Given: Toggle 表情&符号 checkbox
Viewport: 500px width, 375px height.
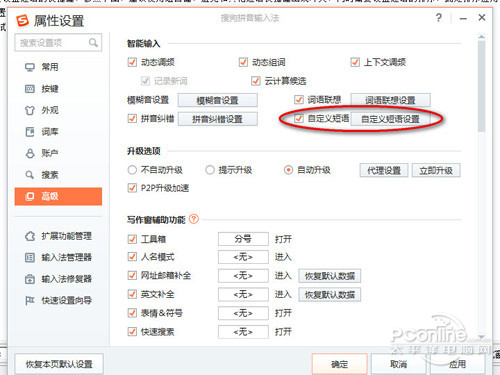Looking at the screenshot, I should tap(132, 313).
